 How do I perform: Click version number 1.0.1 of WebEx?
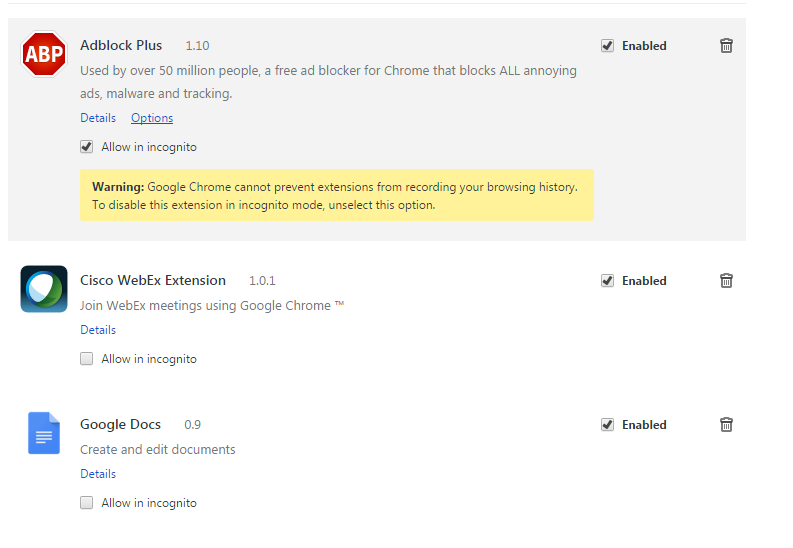tap(262, 281)
